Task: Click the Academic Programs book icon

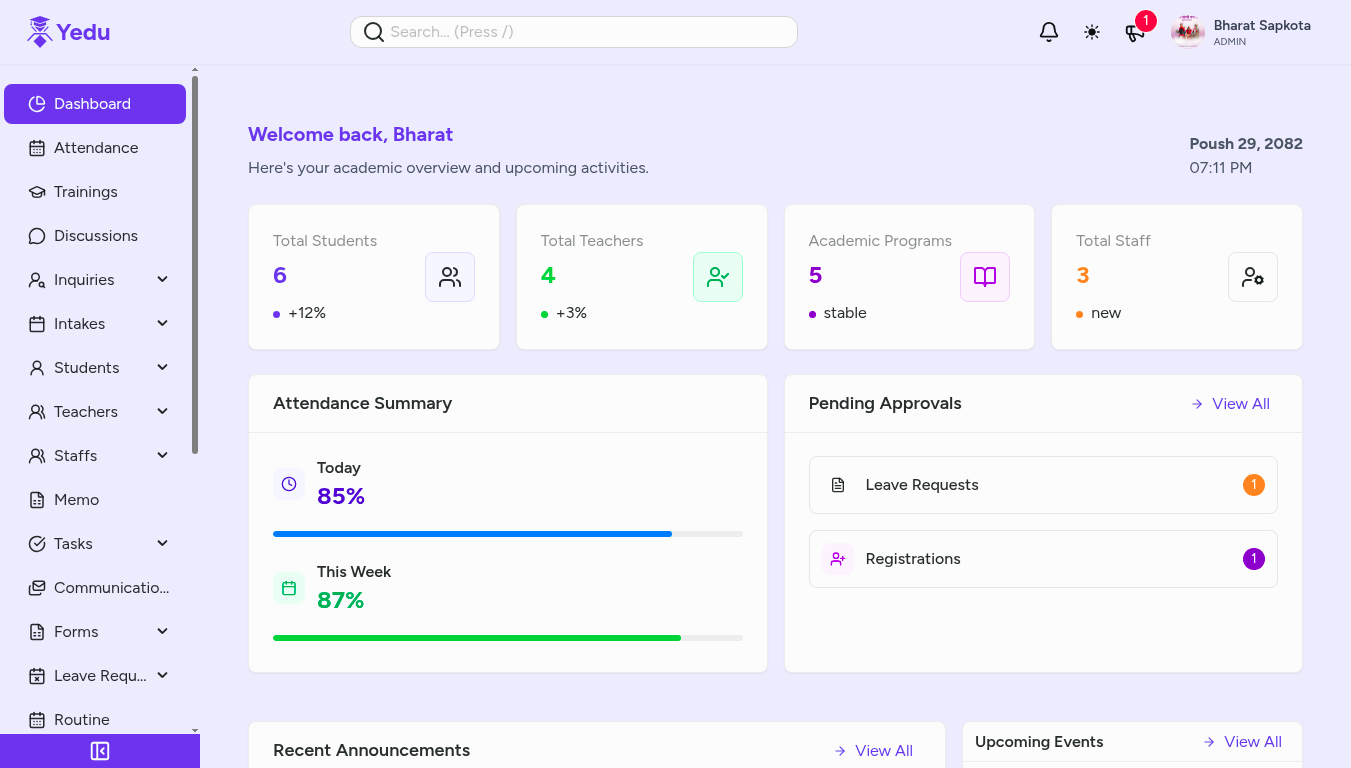Action: (x=984, y=277)
